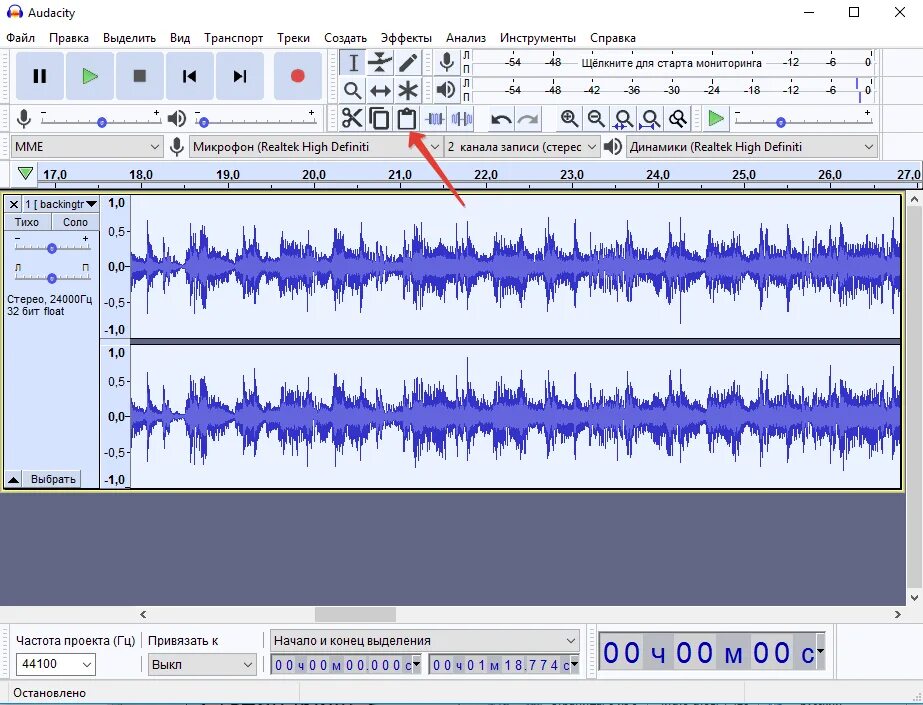The image size is (923, 705).
Task: Skip to start of the track
Action: [190, 76]
